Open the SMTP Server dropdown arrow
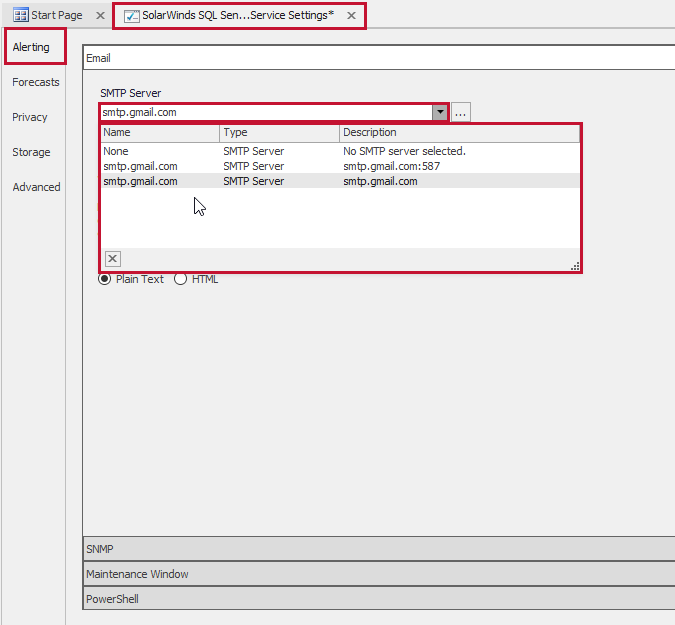 click(x=440, y=112)
